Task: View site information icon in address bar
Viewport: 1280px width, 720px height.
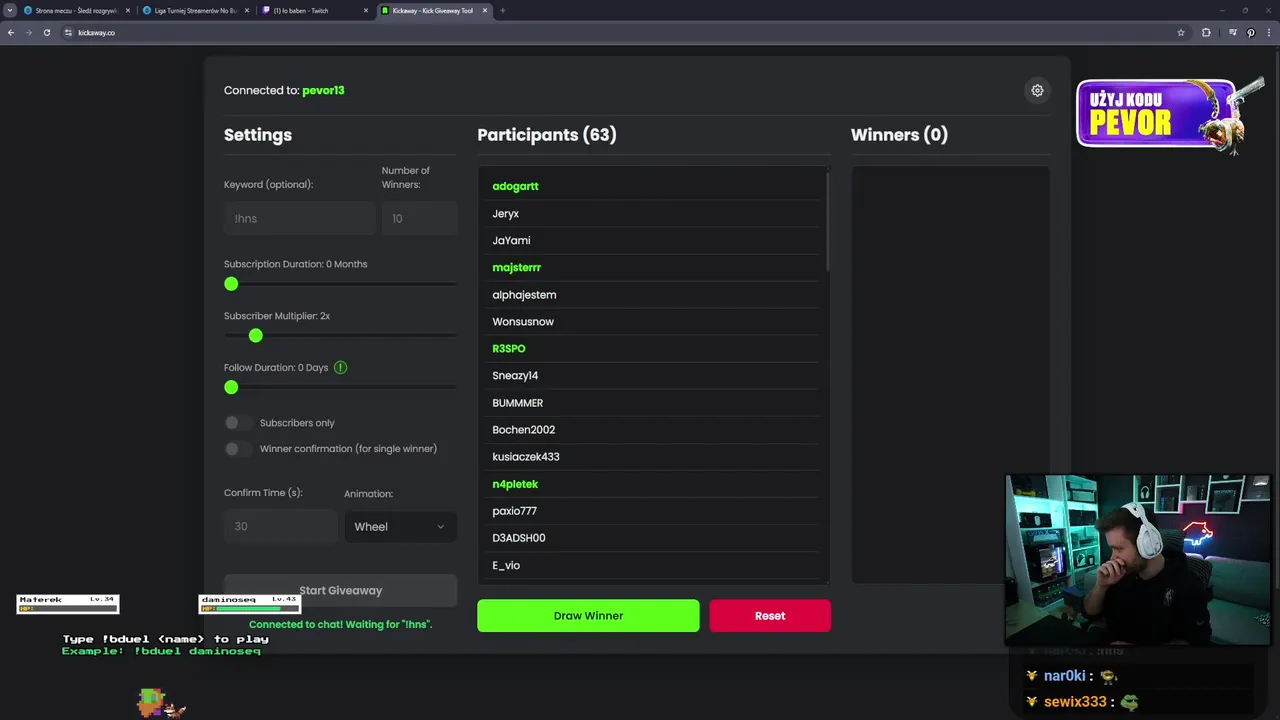Action: (69, 32)
